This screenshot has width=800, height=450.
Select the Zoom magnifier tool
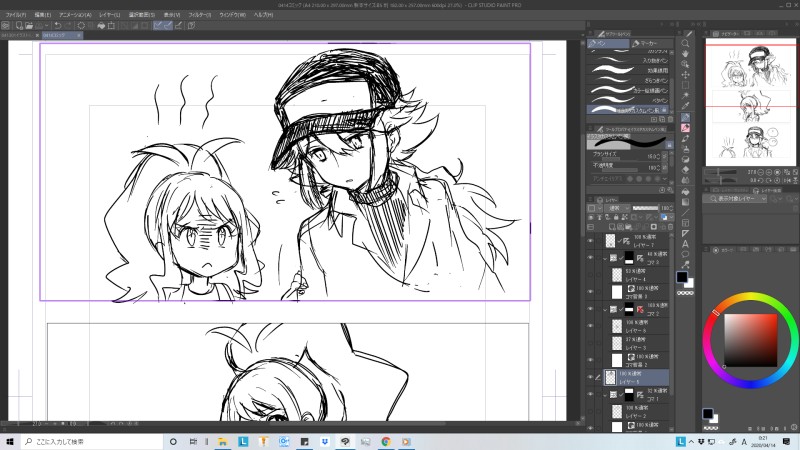point(685,44)
